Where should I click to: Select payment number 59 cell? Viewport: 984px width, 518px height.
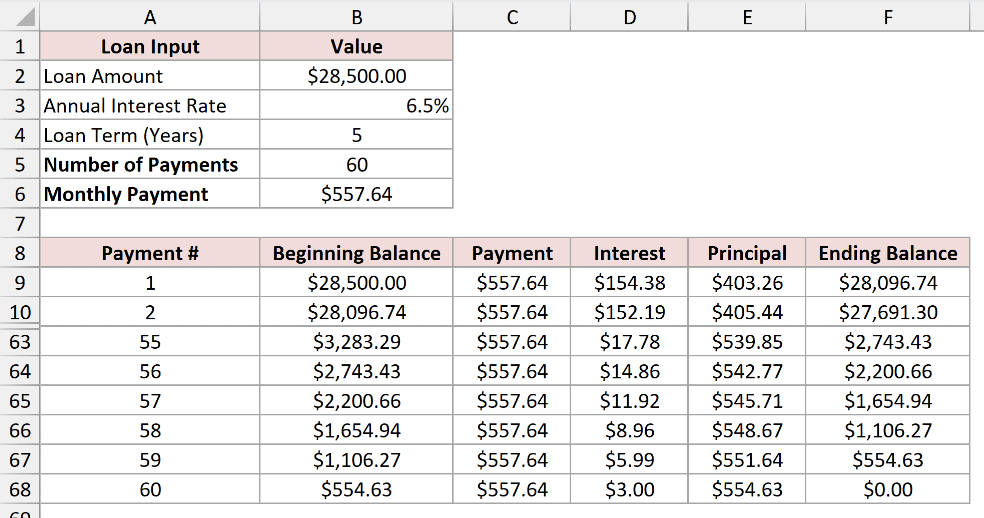pyautogui.click(x=150, y=460)
